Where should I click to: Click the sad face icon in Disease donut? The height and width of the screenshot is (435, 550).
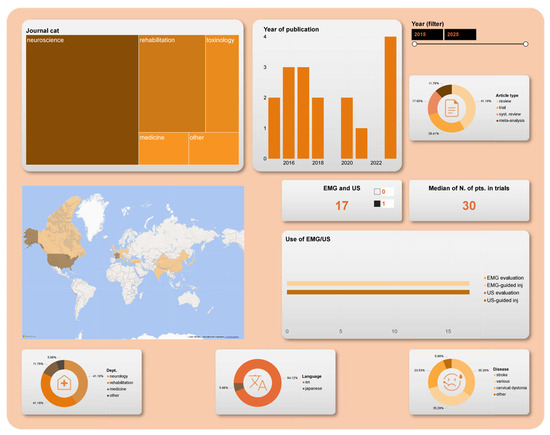pyautogui.click(x=451, y=382)
